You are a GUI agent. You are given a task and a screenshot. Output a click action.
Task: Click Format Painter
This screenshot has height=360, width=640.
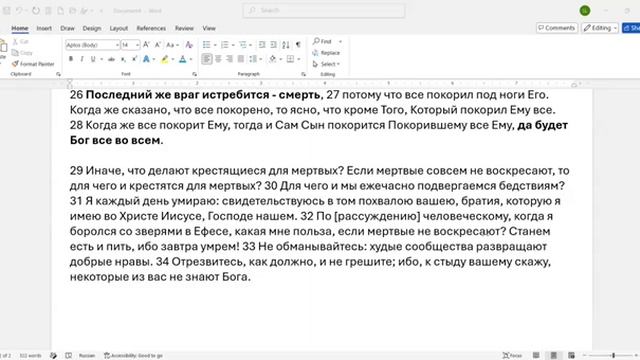33,64
